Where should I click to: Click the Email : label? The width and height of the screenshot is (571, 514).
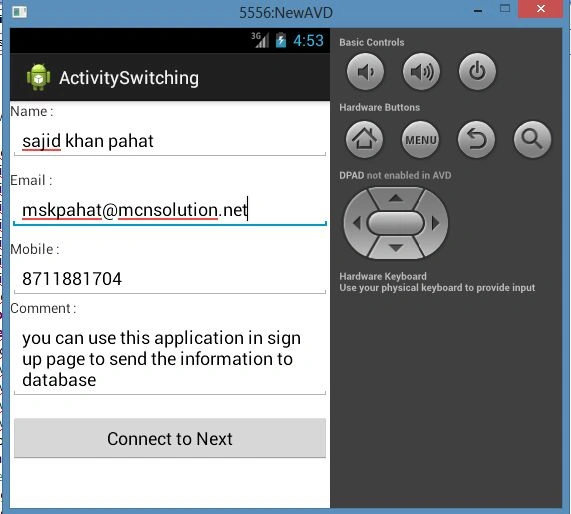(31, 180)
